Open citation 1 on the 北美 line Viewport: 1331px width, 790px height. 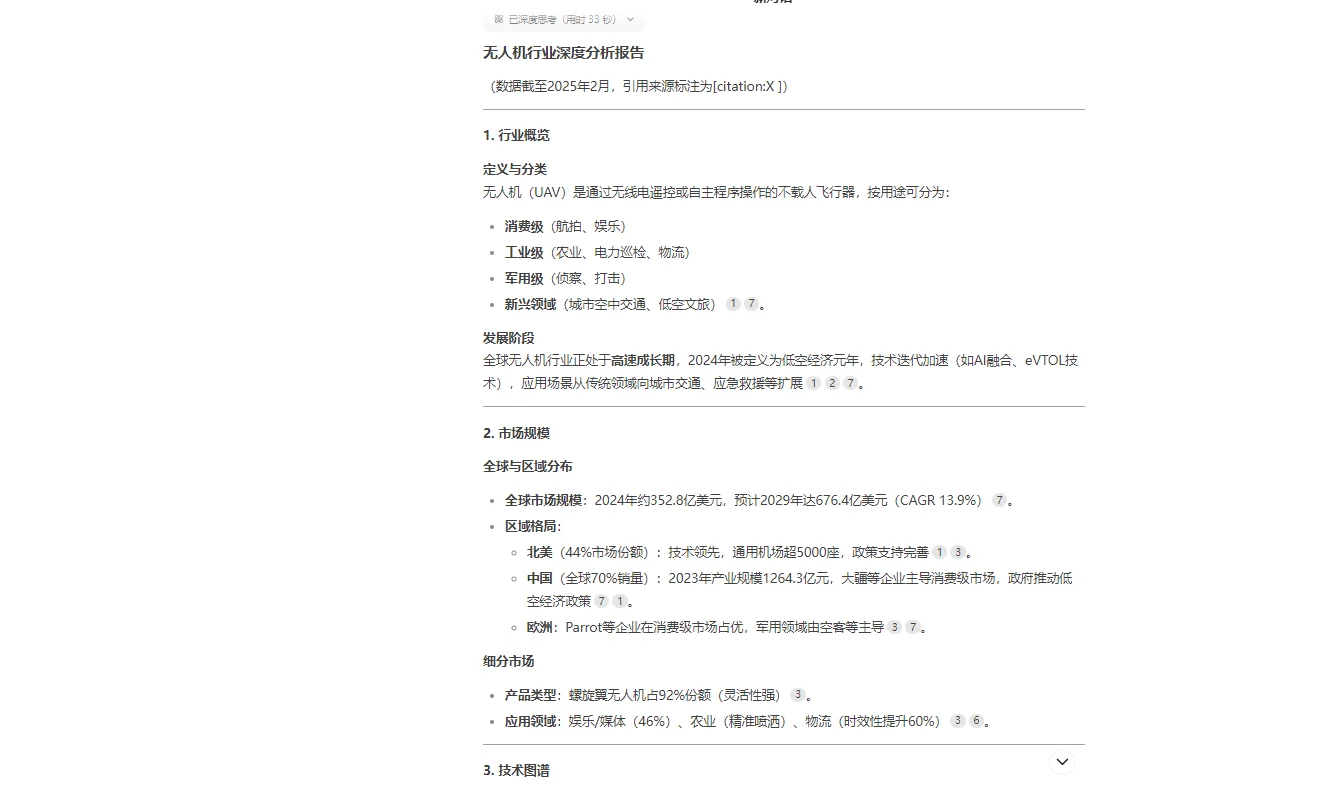939,552
